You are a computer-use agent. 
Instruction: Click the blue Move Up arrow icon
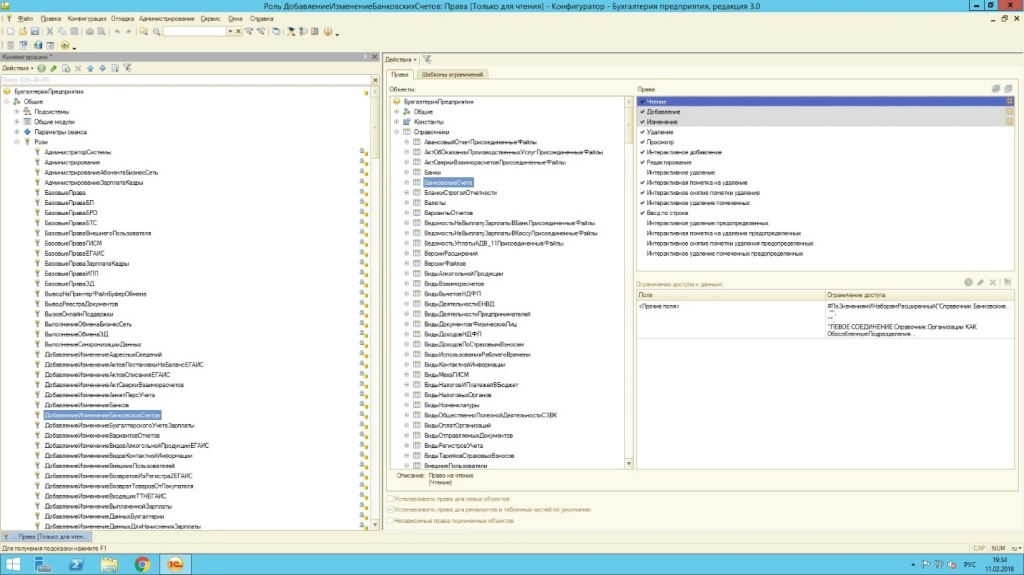[x=90, y=68]
